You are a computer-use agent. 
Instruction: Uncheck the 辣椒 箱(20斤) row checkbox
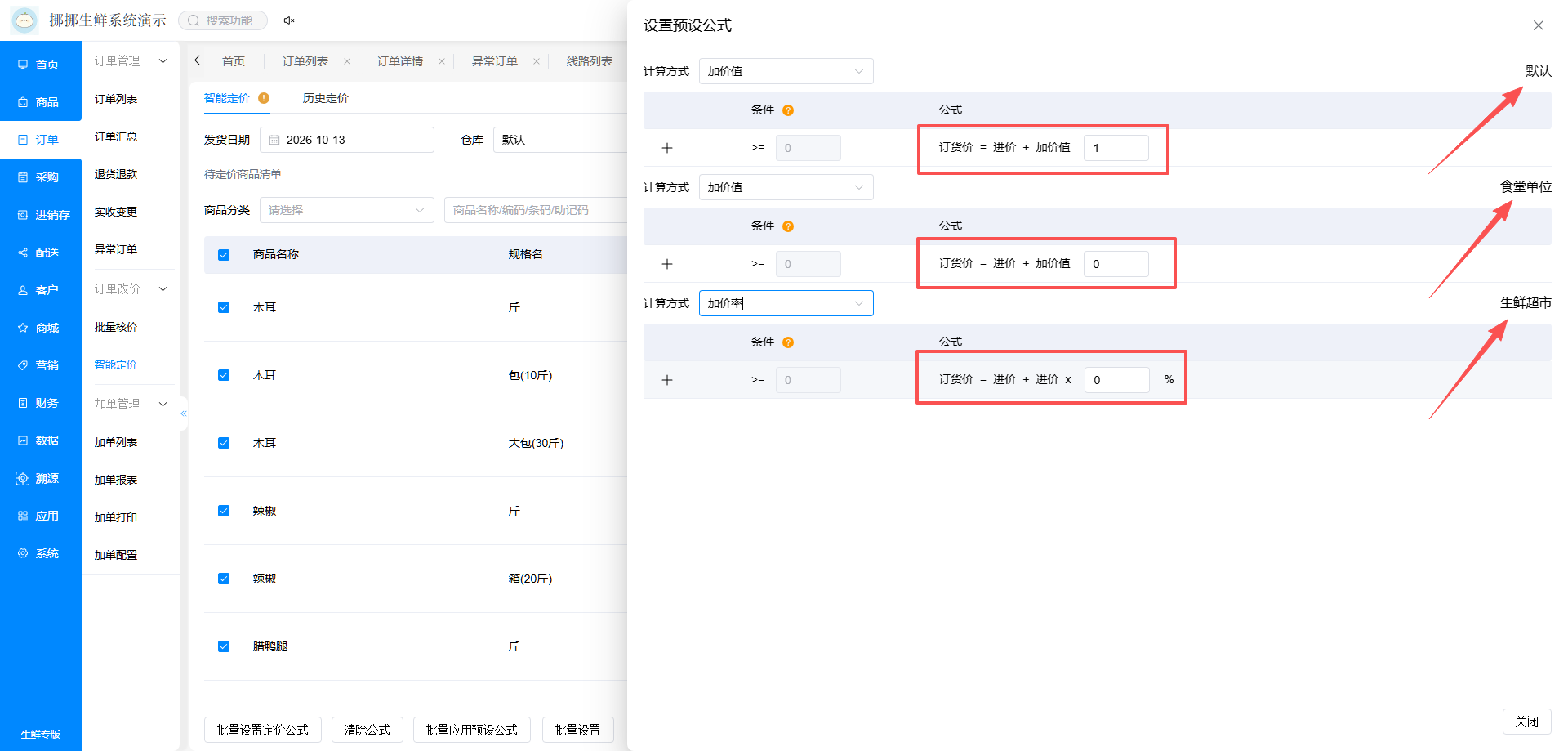tap(224, 579)
